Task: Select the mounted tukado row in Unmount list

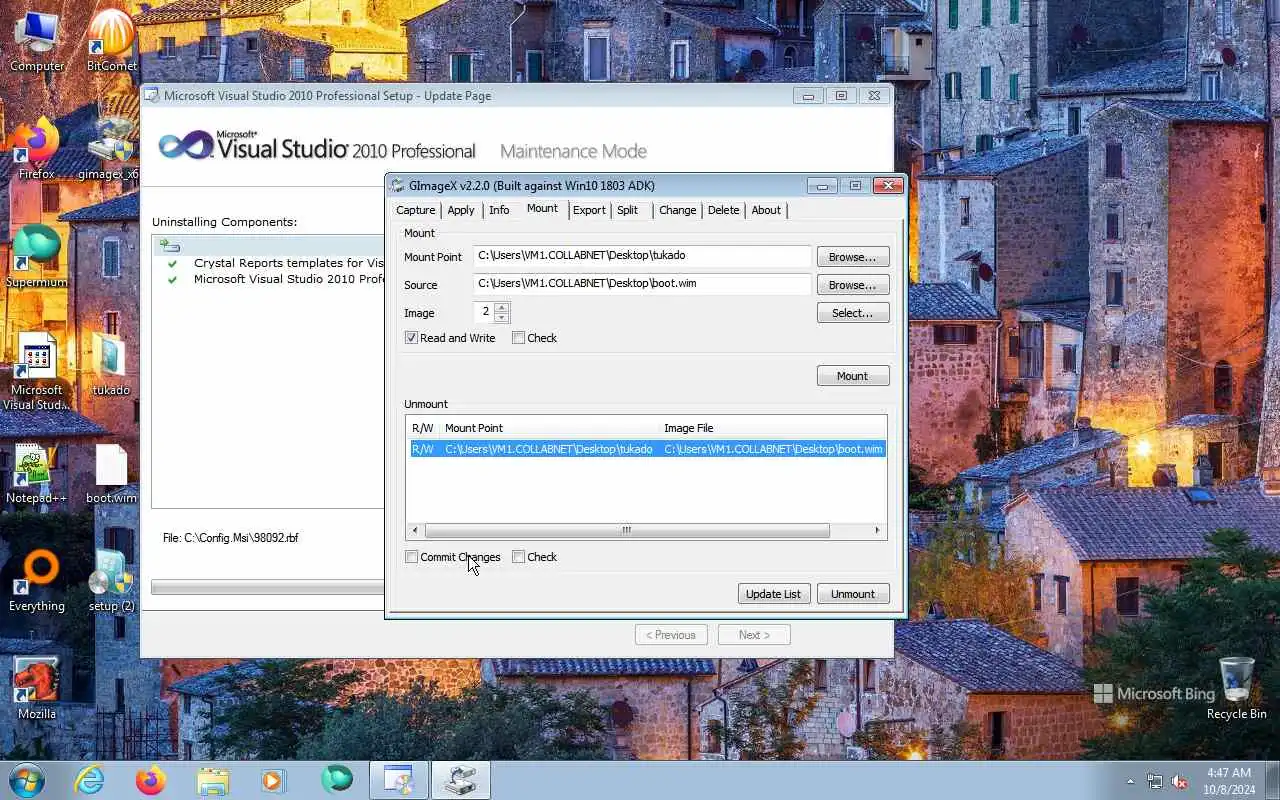Action: pyautogui.click(x=647, y=449)
